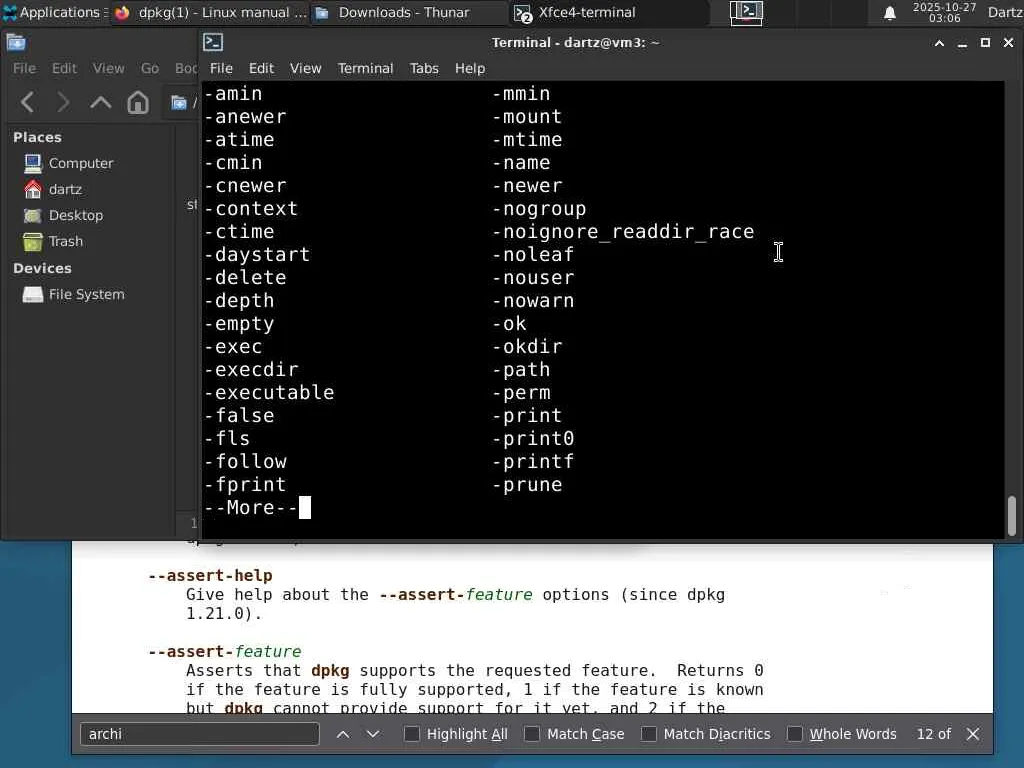Open the terminal View menu

306,68
